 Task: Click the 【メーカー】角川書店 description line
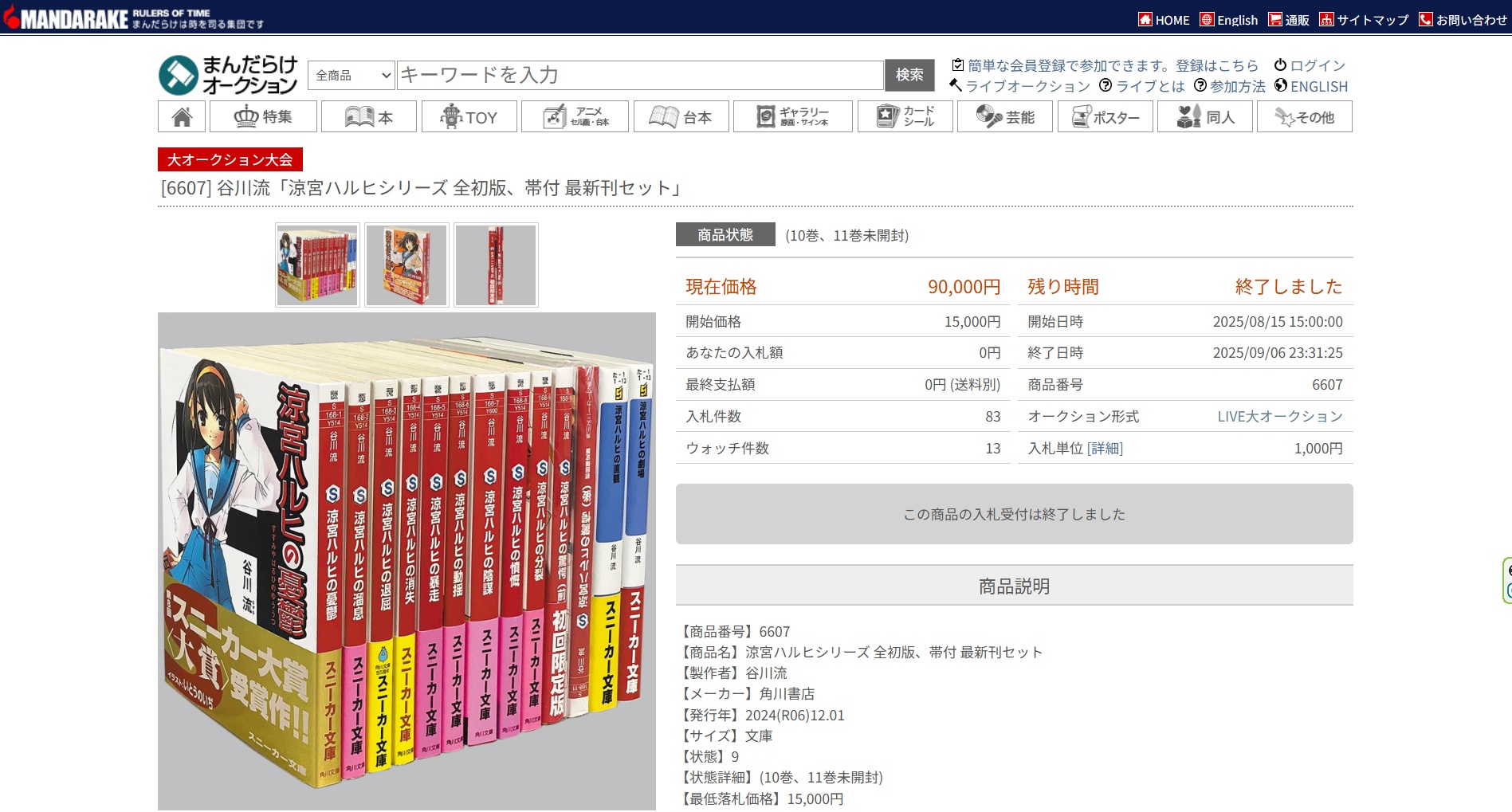click(745, 693)
